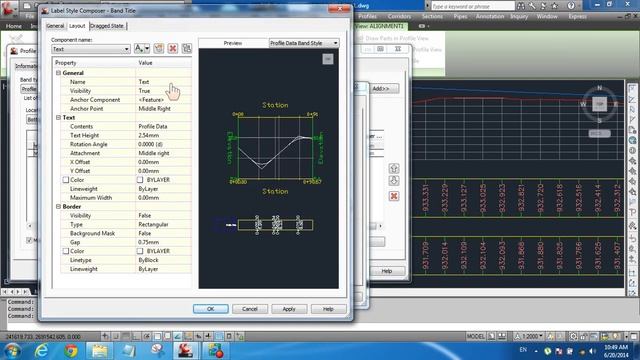Click Help in Label Style Composer
Screen dimensions: 640x360
click(328, 309)
